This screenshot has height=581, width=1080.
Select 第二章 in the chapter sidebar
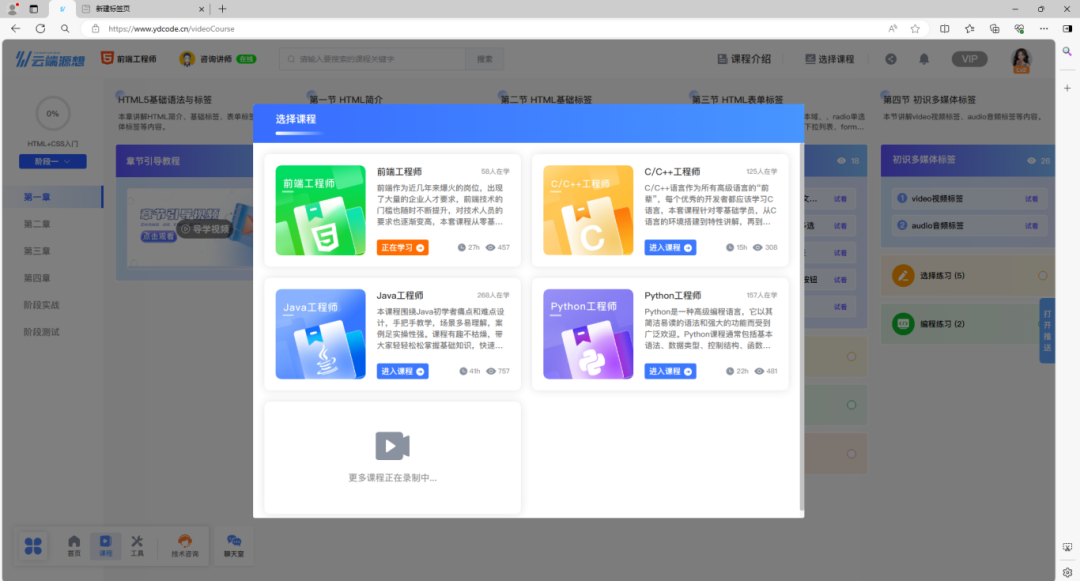click(38, 223)
